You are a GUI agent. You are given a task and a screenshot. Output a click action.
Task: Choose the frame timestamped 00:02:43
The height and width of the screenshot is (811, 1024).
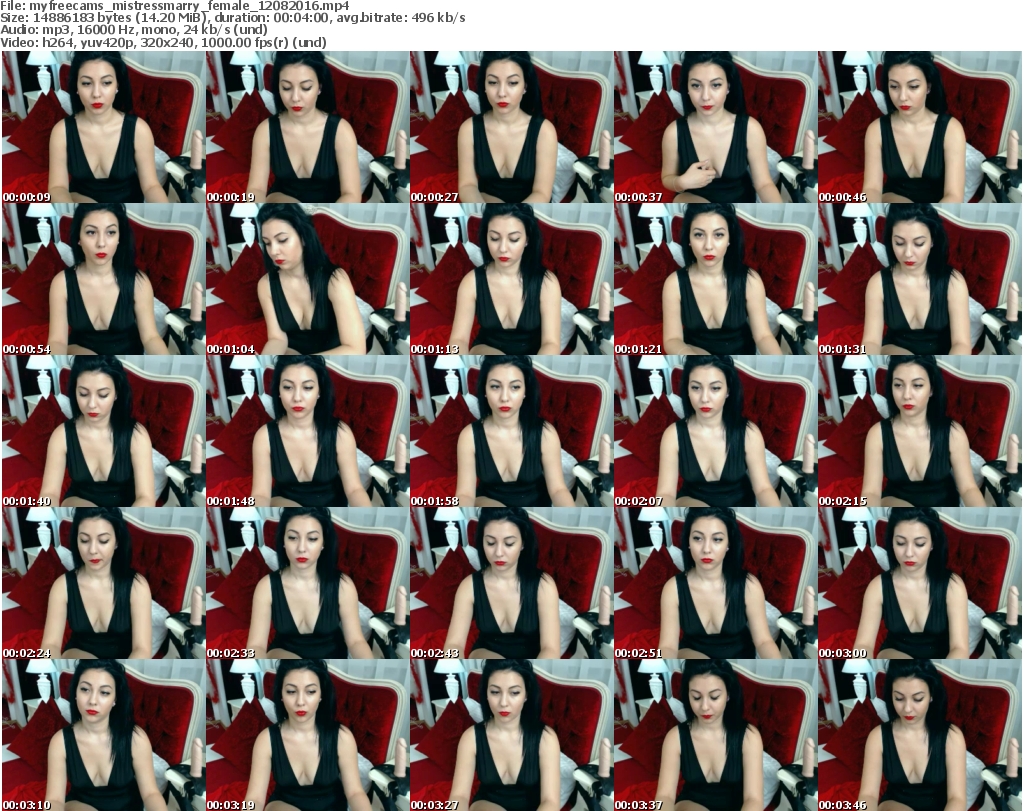click(511, 583)
